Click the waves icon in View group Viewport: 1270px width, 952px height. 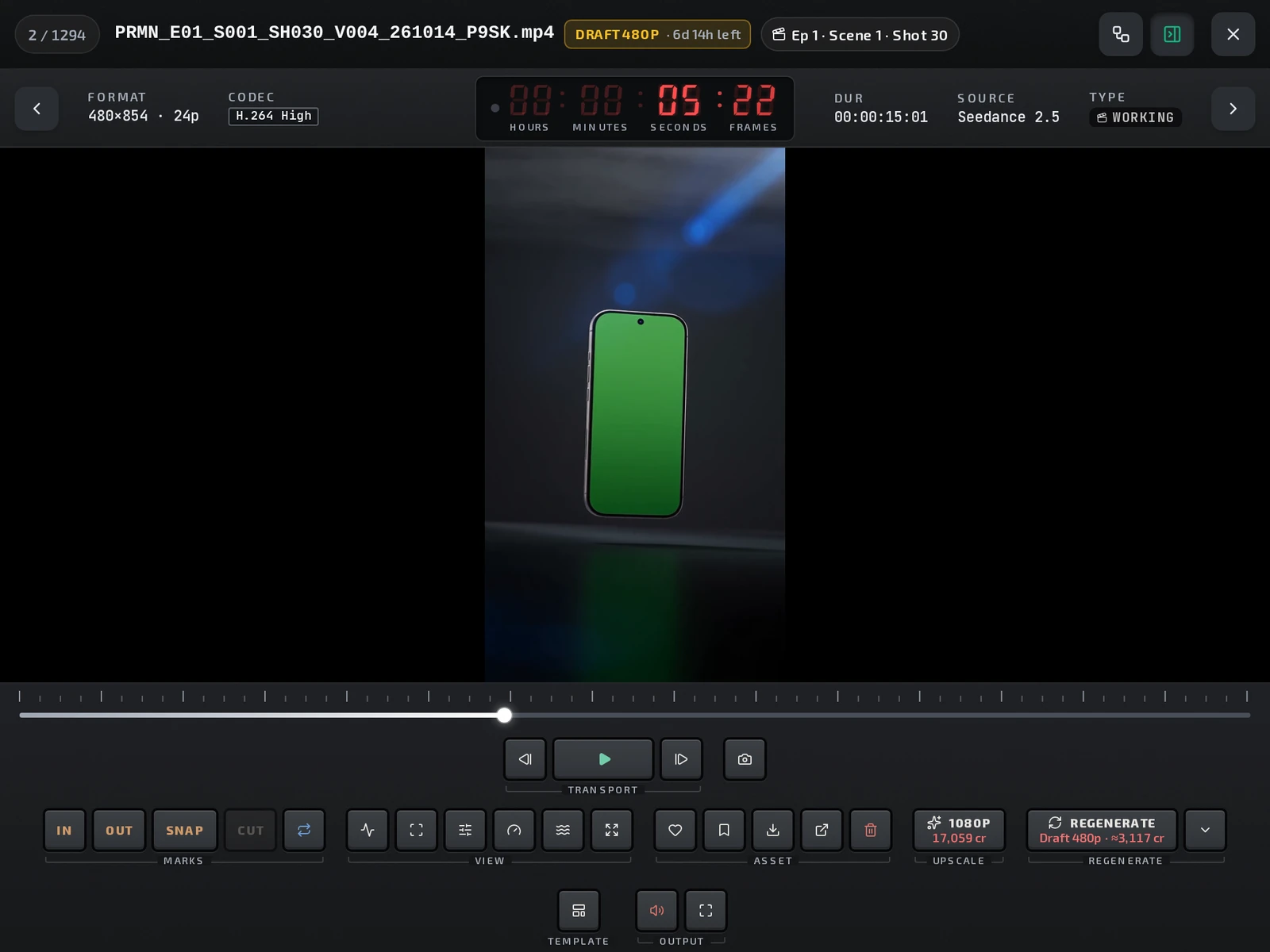[x=563, y=830]
